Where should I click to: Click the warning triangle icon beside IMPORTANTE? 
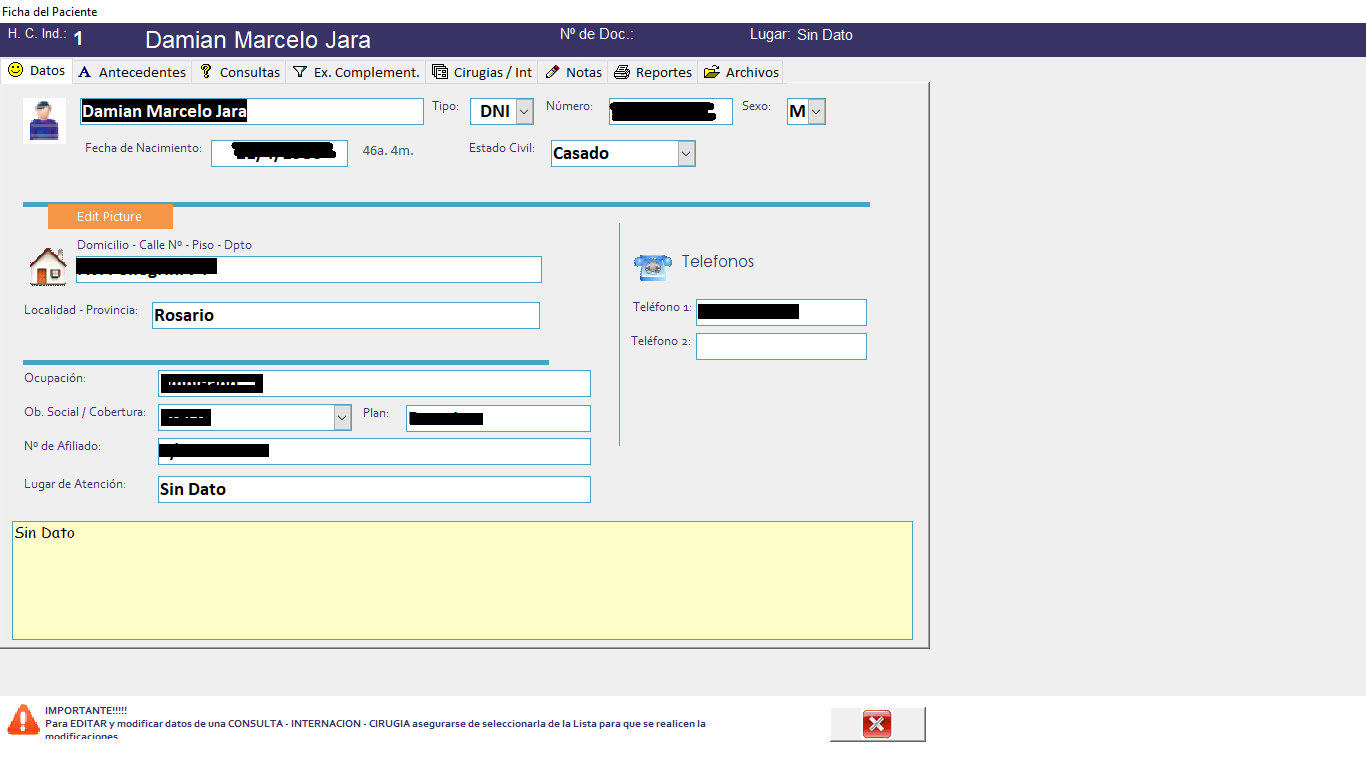pos(22,719)
